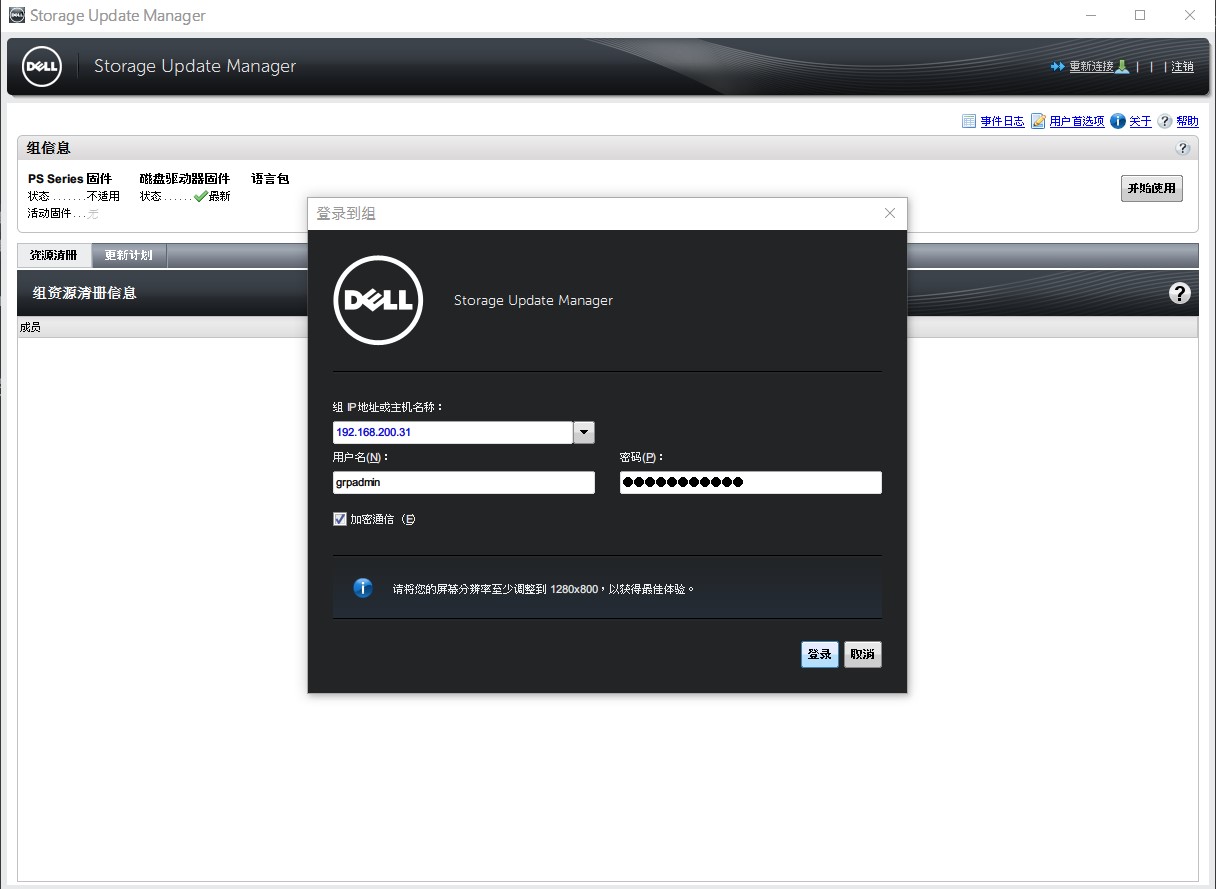This screenshot has width=1216, height=889.
Task: Maximize the Storage Update Manager window
Action: click(1140, 15)
